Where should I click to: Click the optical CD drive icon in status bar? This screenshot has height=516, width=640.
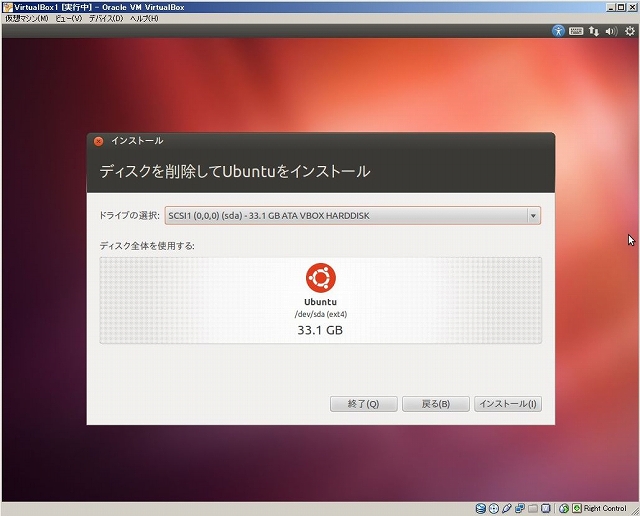[494, 509]
